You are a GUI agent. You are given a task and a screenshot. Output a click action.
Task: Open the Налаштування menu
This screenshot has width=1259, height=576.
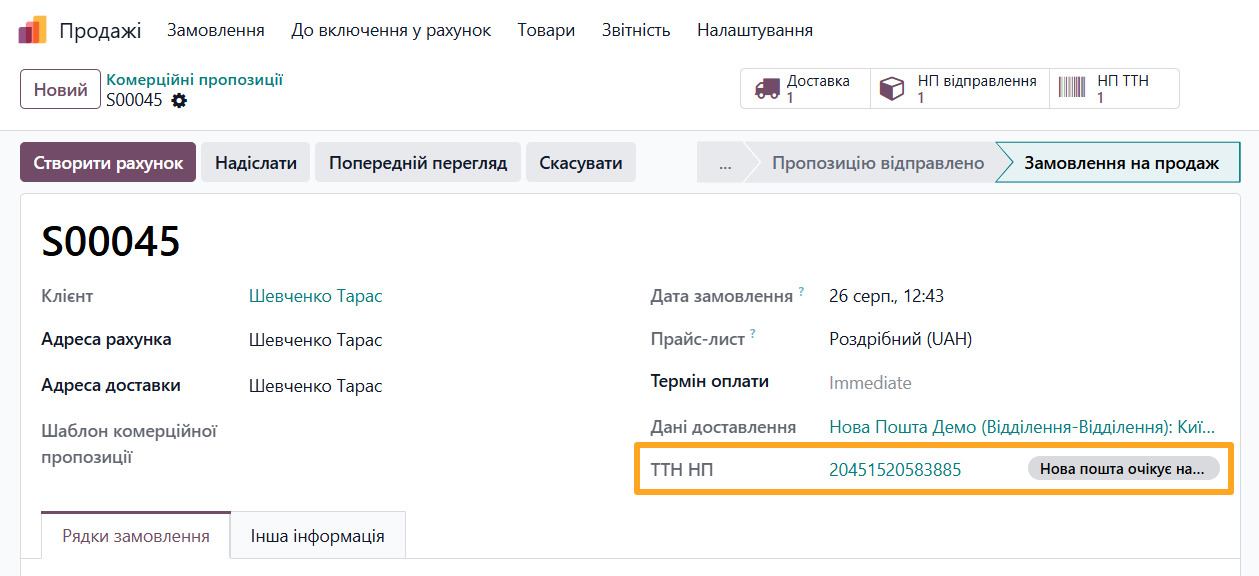point(755,30)
